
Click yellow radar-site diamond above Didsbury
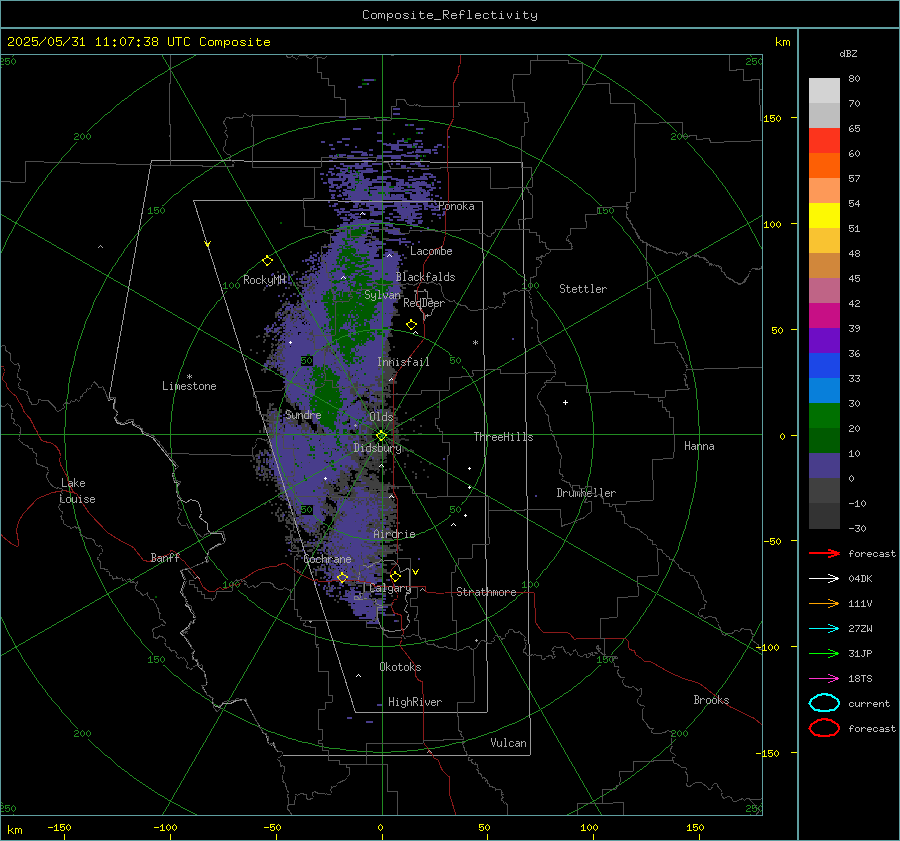pyautogui.click(x=381, y=436)
